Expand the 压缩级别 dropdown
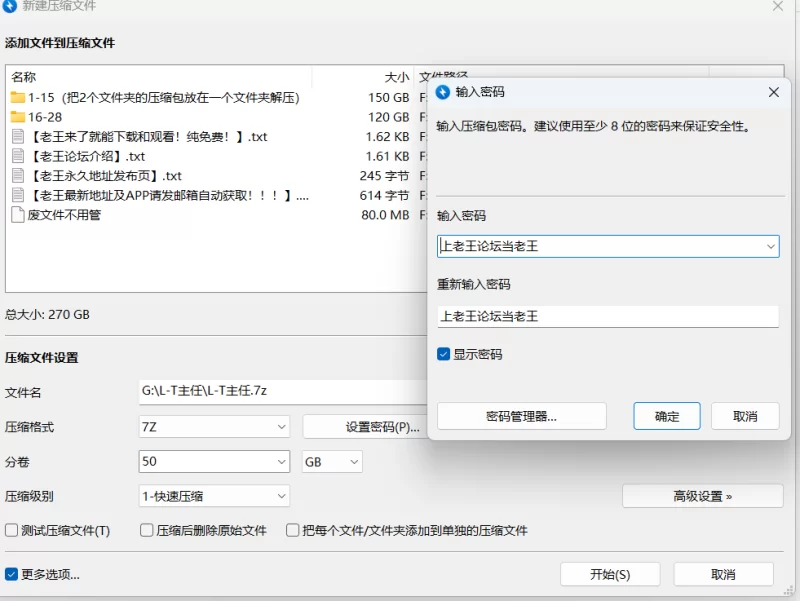800x601 pixels. [x=214, y=496]
